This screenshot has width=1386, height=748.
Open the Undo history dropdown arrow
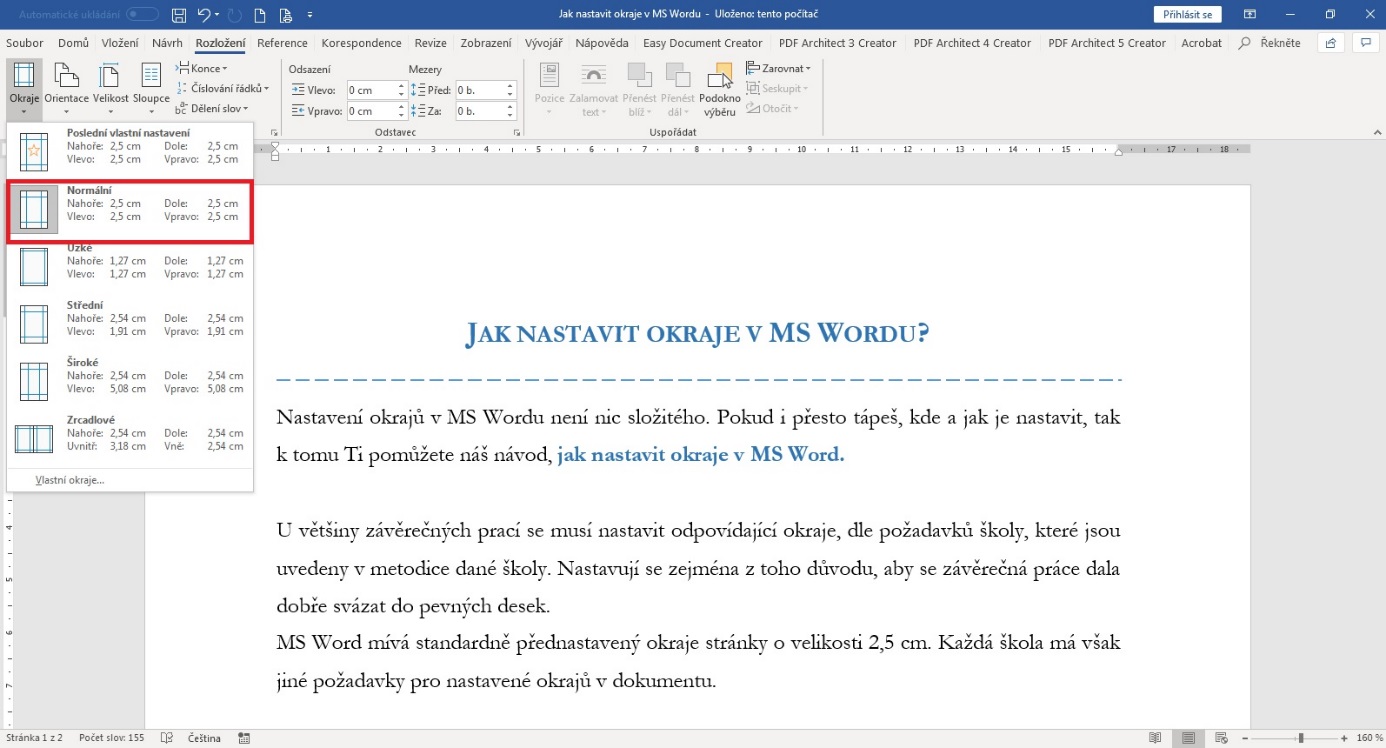click(x=219, y=15)
